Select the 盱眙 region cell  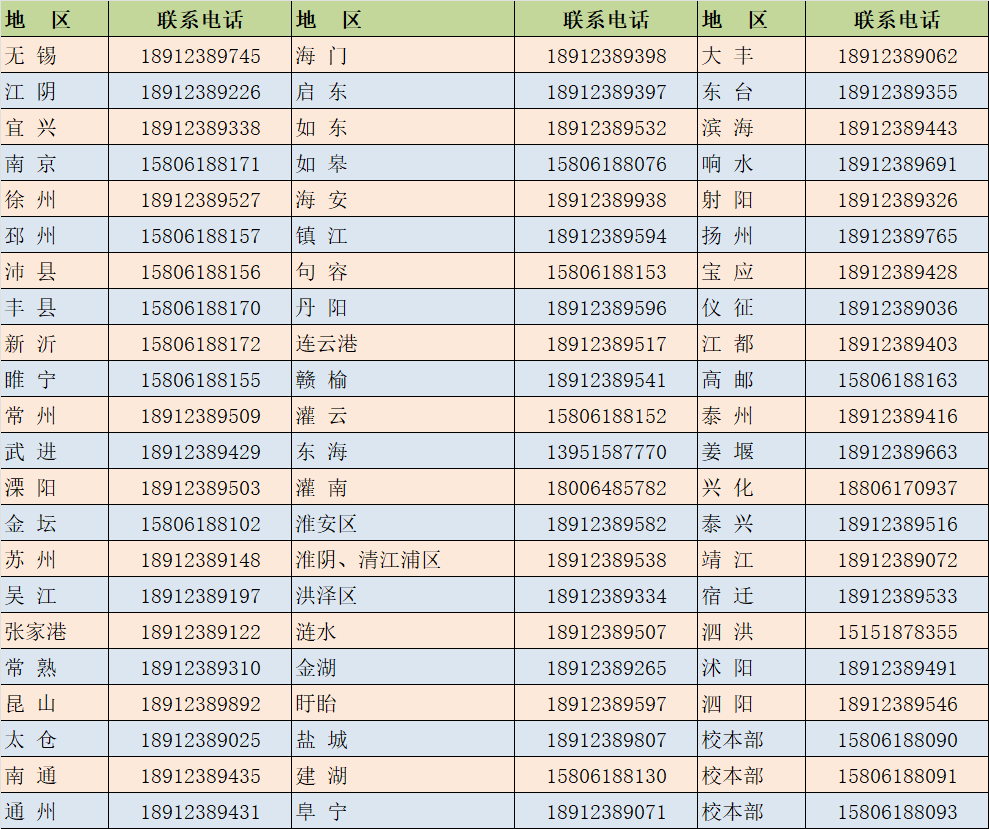click(317, 704)
